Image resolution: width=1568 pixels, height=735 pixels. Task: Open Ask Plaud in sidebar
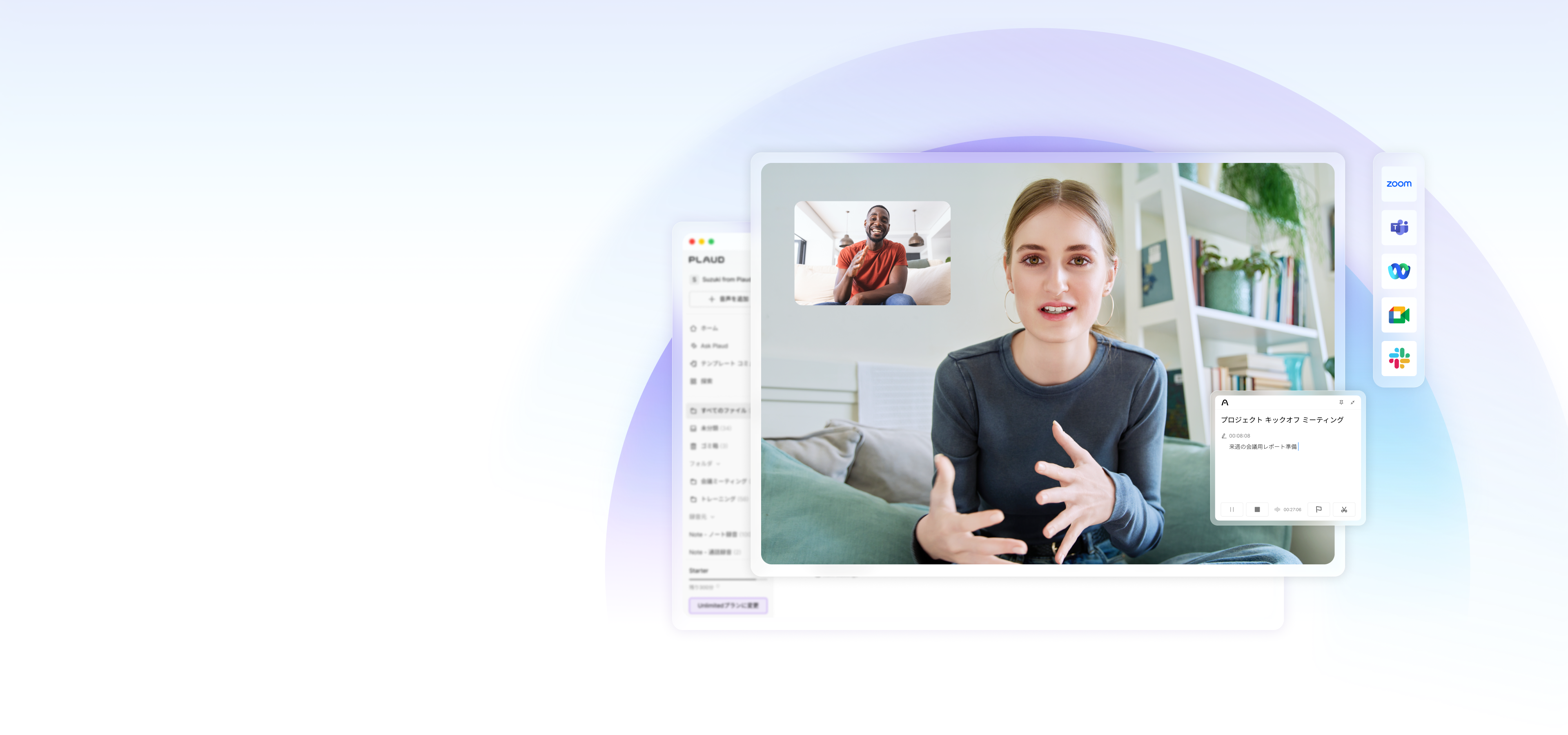[713, 345]
